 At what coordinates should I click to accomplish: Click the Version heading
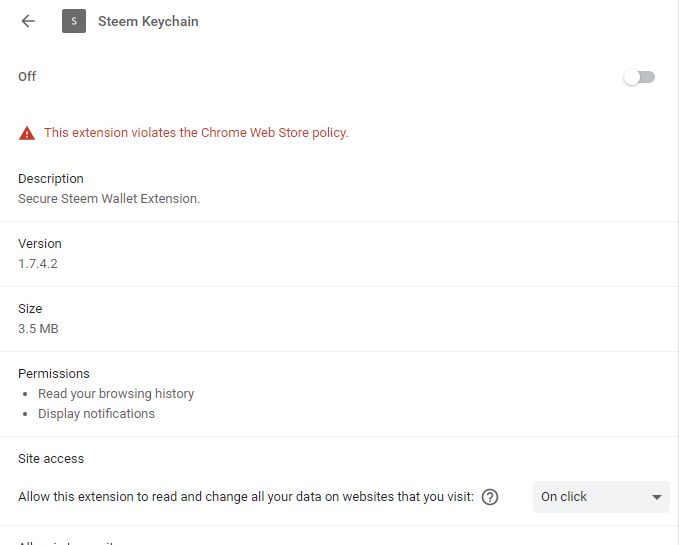(x=40, y=244)
